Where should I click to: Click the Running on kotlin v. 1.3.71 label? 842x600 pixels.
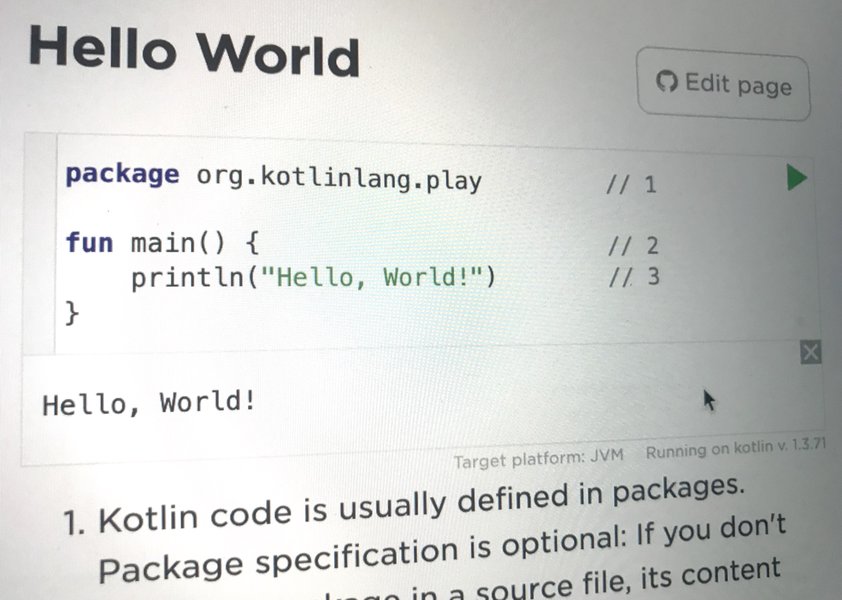[739, 452]
